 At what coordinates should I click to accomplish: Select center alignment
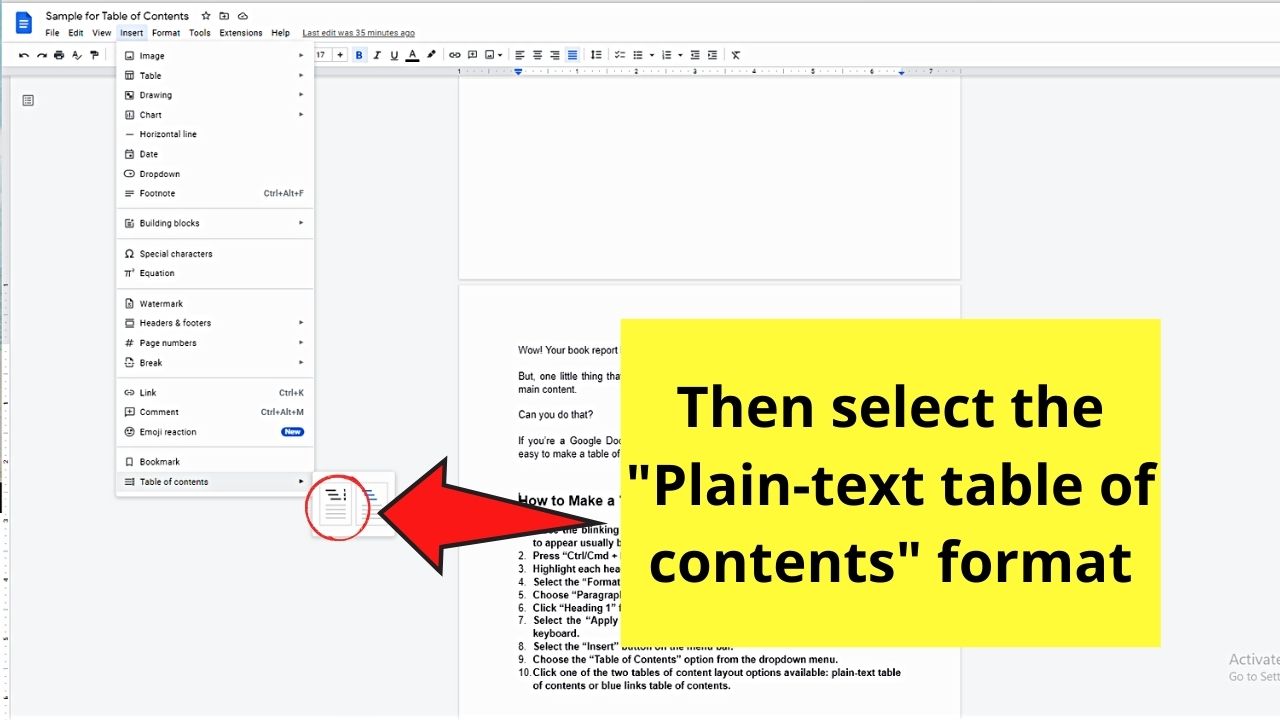point(537,55)
